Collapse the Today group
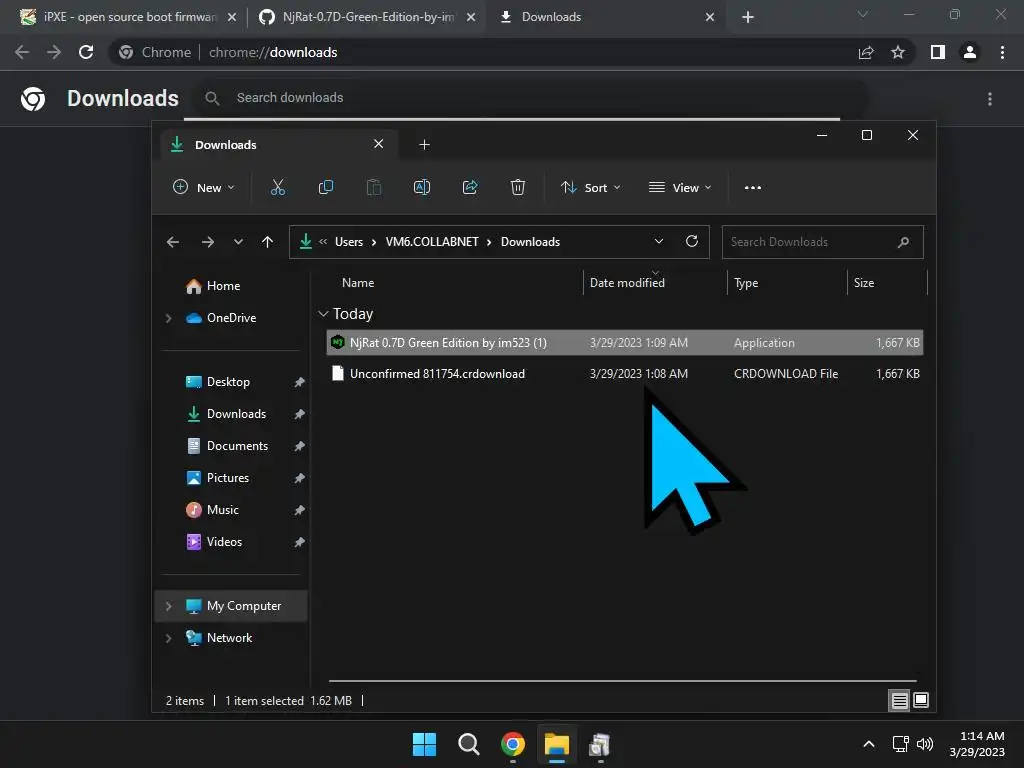Screen dimensions: 1024x768 coord(323,314)
